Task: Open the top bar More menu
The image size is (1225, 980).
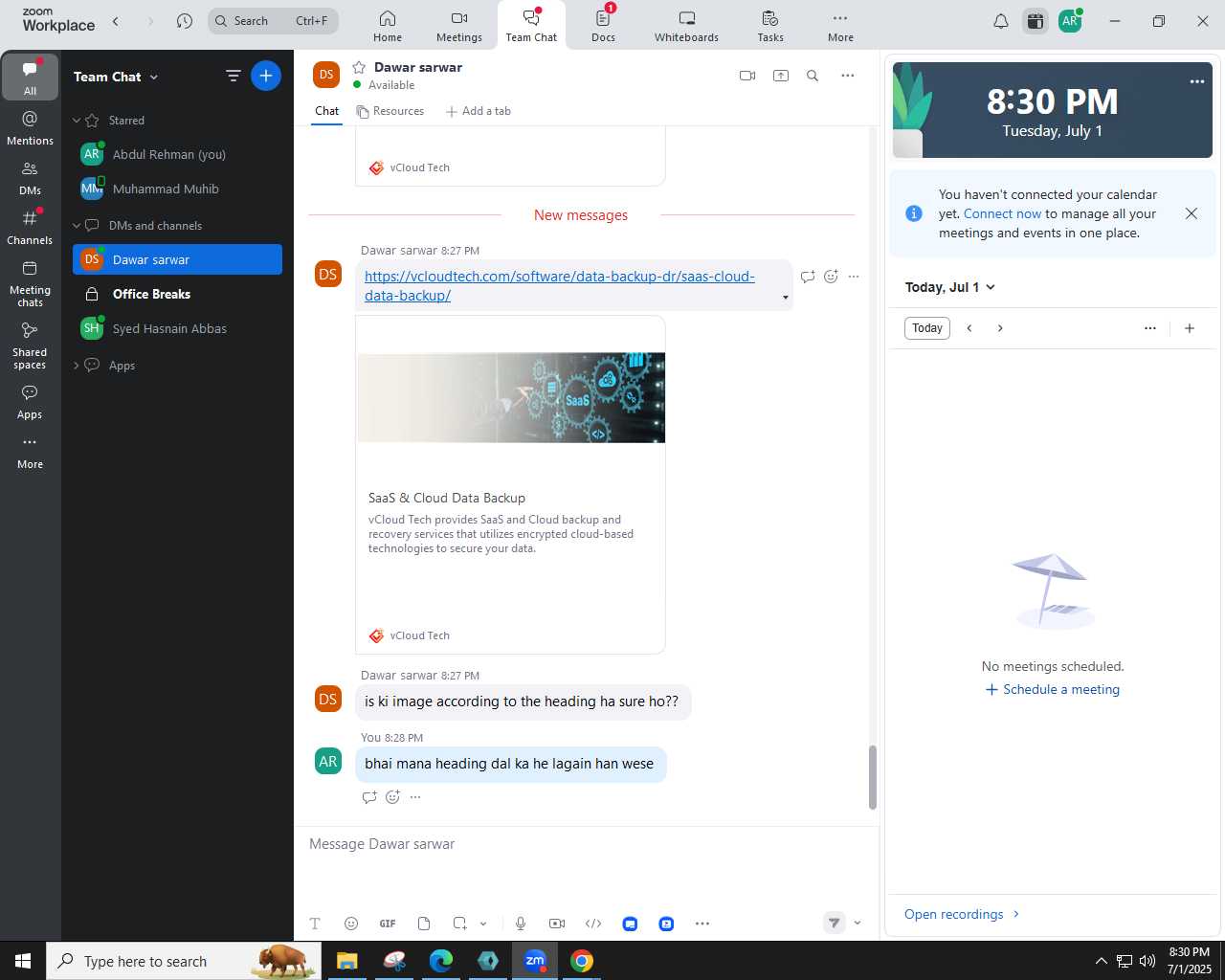Action: [840, 26]
